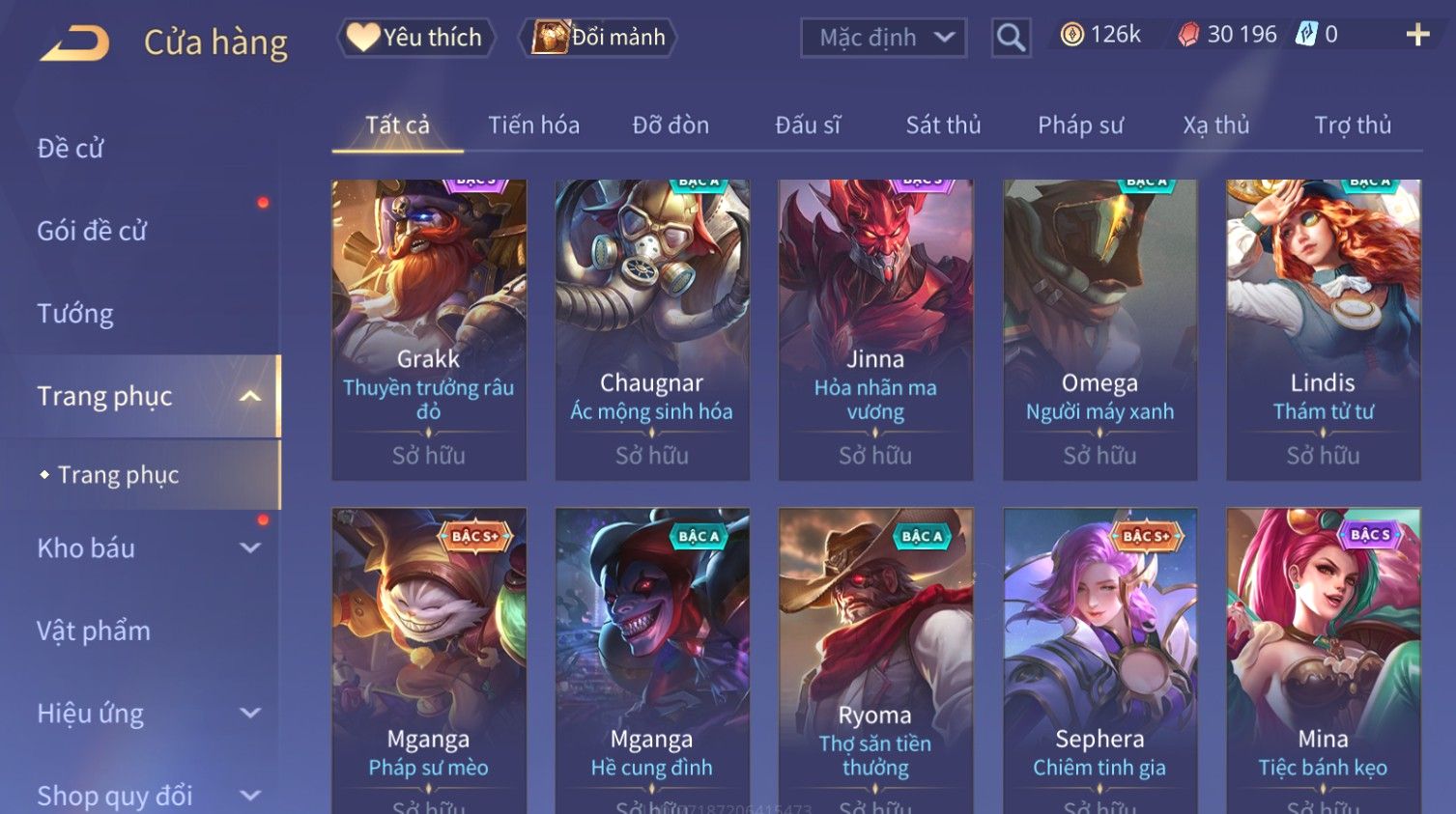The image size is (1456, 814).
Task: Click the gold coin icon showing 126k
Action: pyautogui.click(x=1071, y=35)
